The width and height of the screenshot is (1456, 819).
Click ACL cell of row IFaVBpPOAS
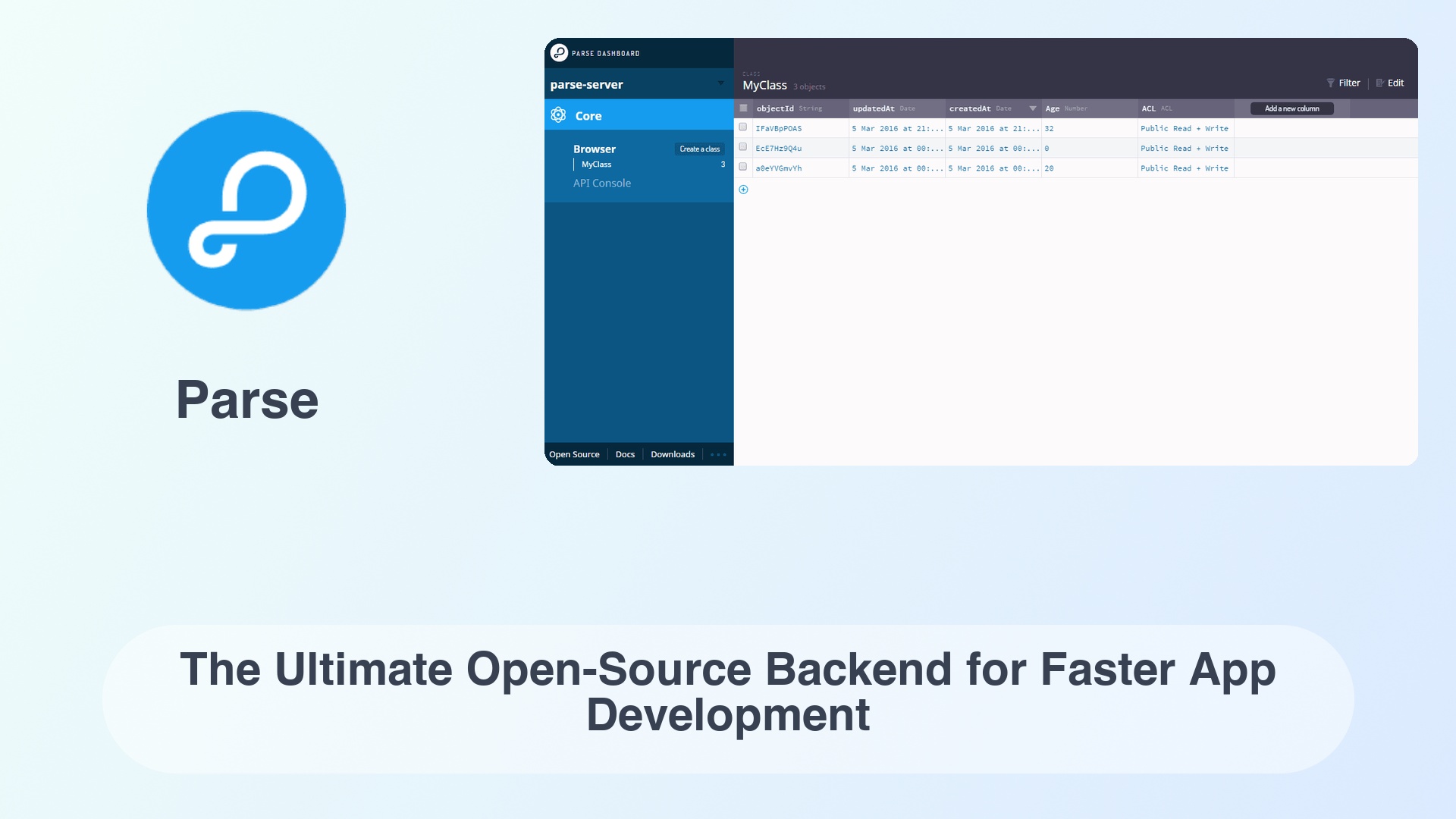pos(1185,128)
